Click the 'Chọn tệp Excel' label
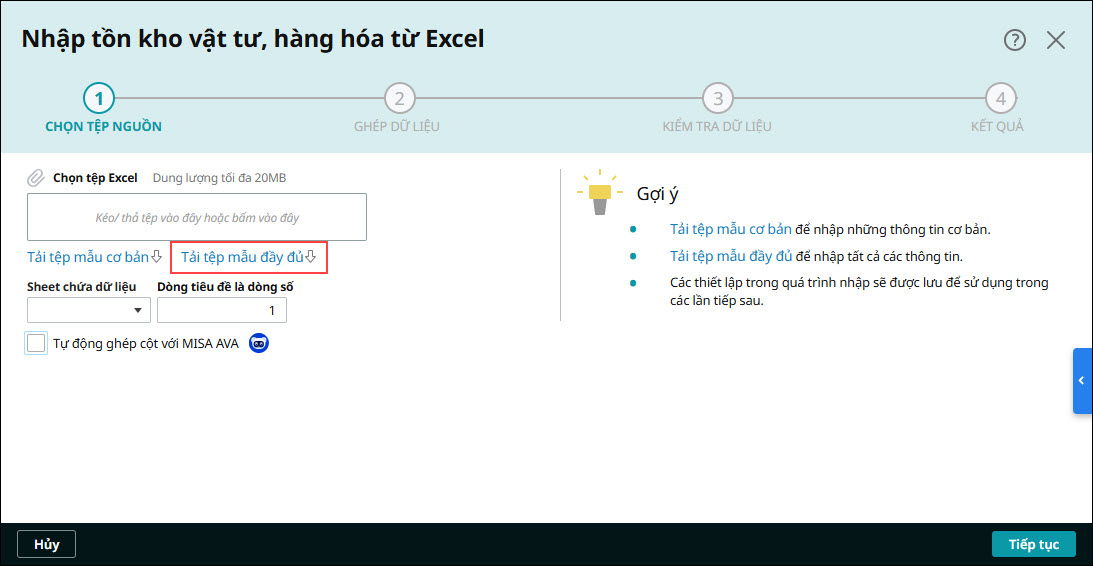 click(95, 178)
